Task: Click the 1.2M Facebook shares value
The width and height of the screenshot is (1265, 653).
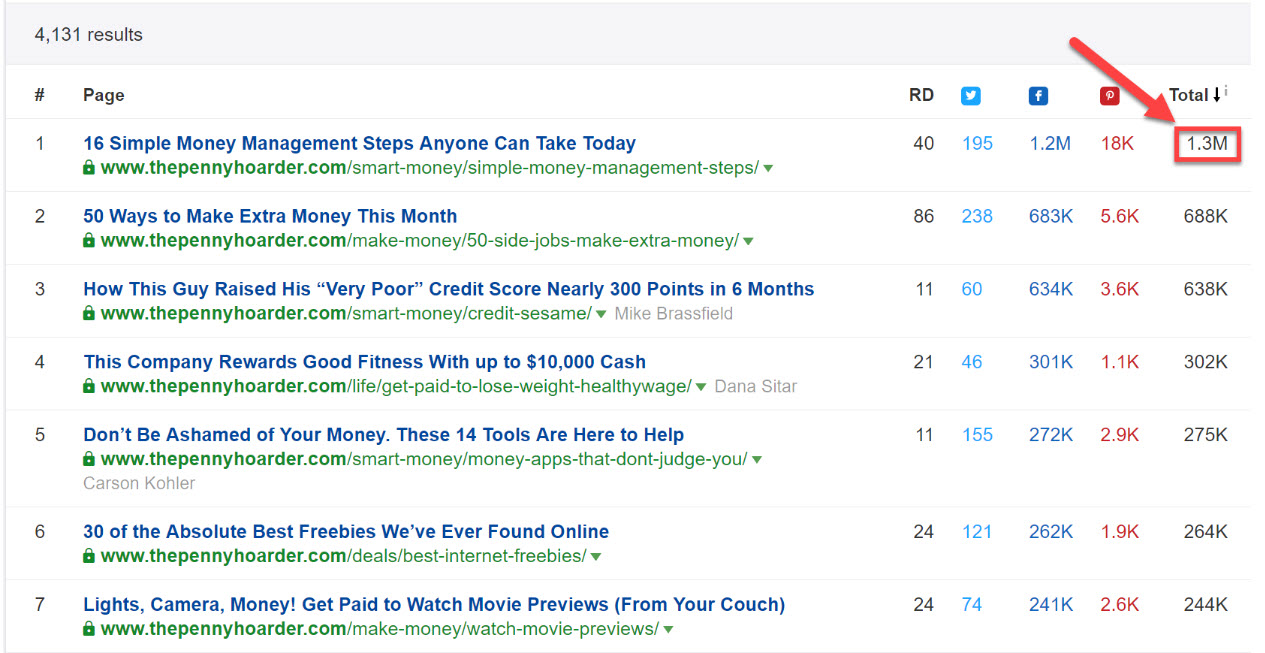Action: pyautogui.click(x=1050, y=143)
